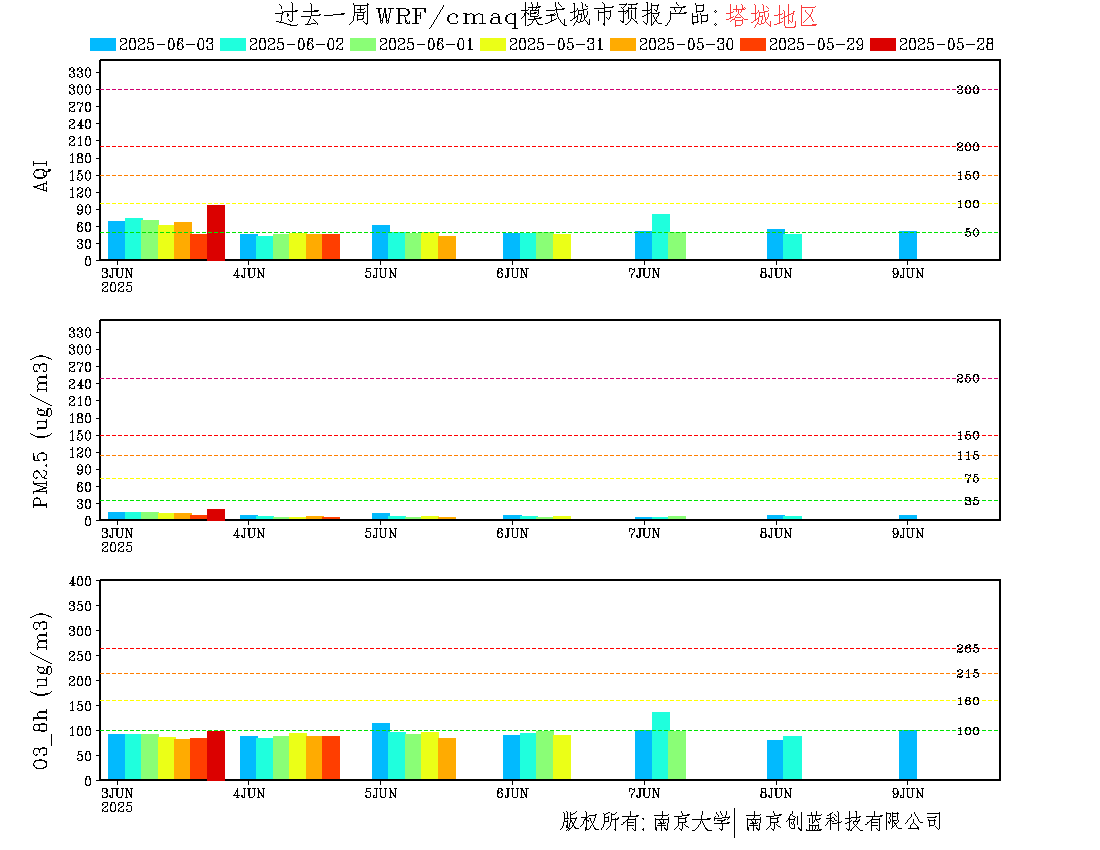Click the orange 5JUN bar in O3_8h chart
The height and width of the screenshot is (850, 1100).
[447, 759]
